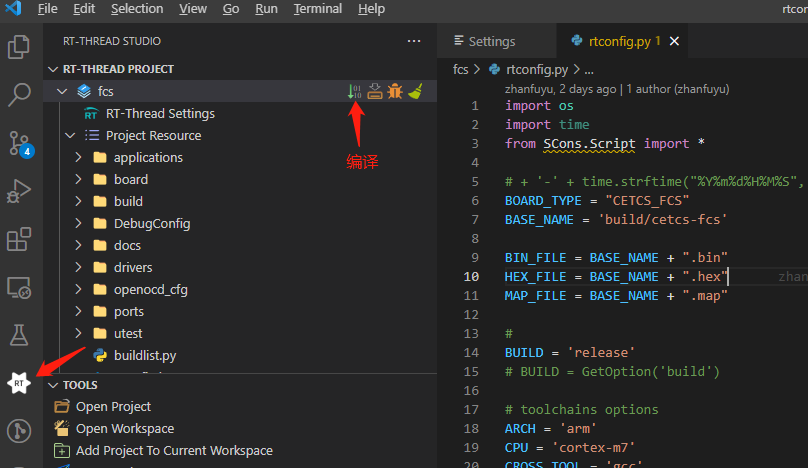Click line number 10 in the gutter
The image size is (808, 468).
coord(471,277)
